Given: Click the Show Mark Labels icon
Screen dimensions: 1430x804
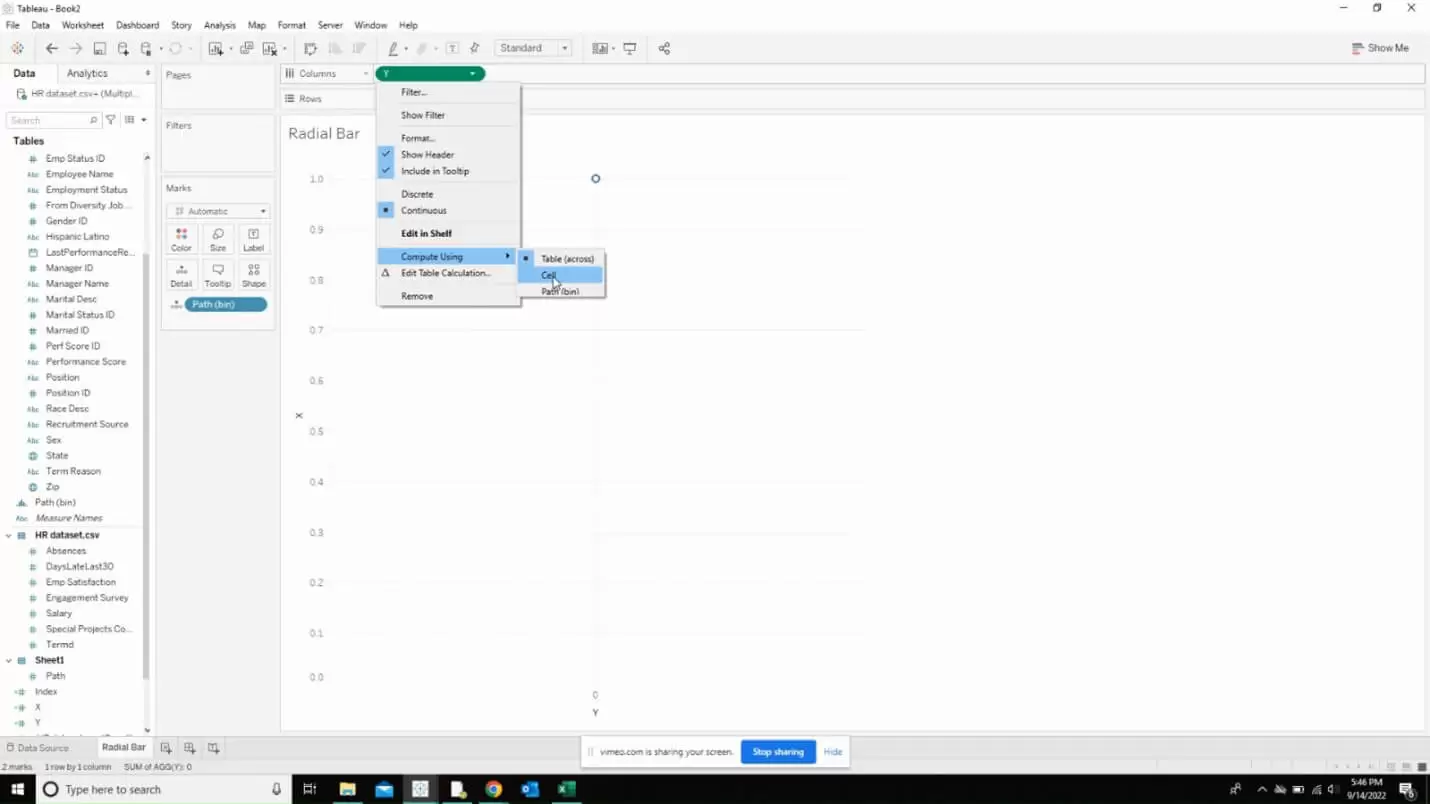Looking at the screenshot, I should pos(452,48).
